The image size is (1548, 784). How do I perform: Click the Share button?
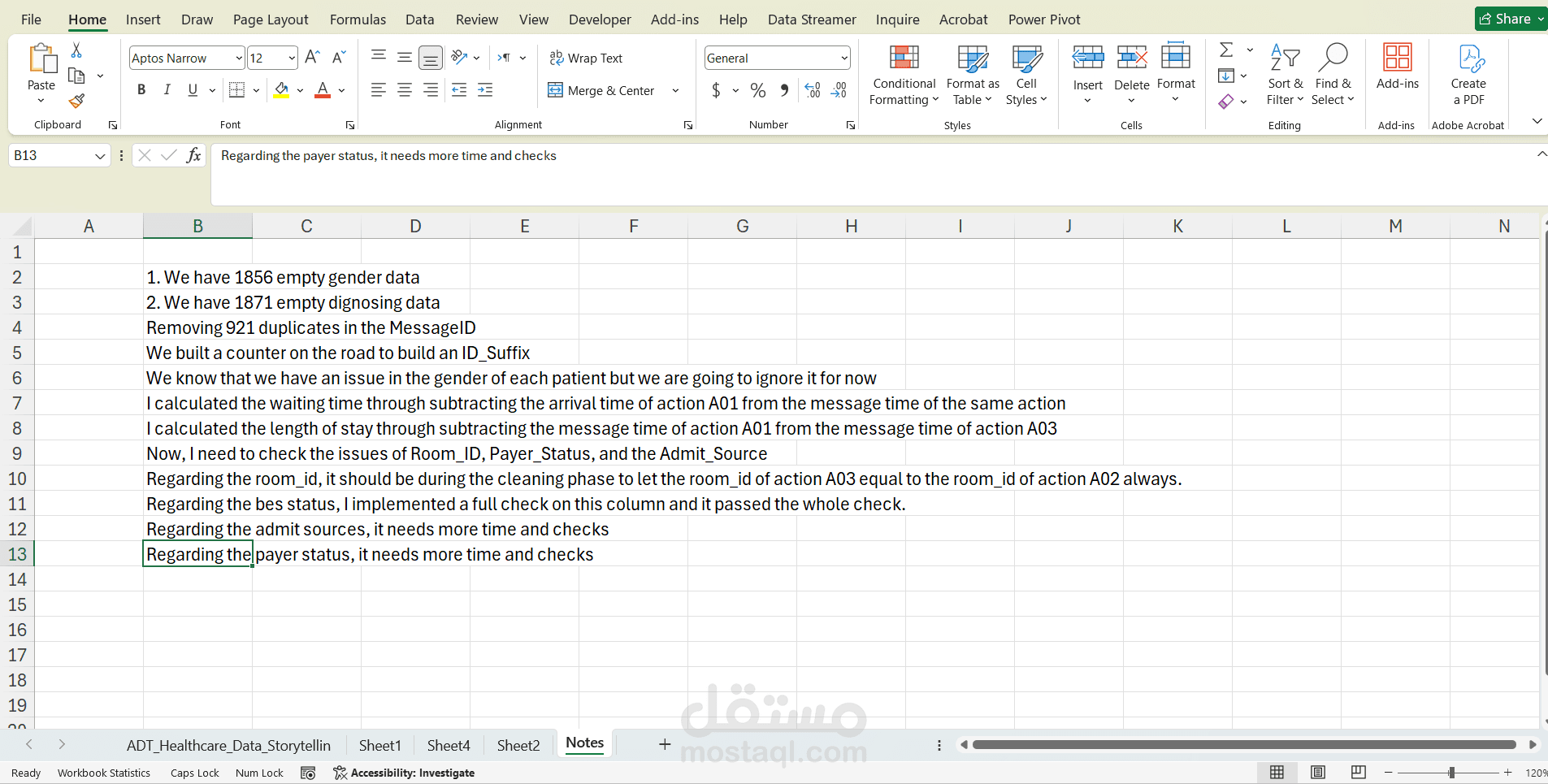pos(1511,19)
